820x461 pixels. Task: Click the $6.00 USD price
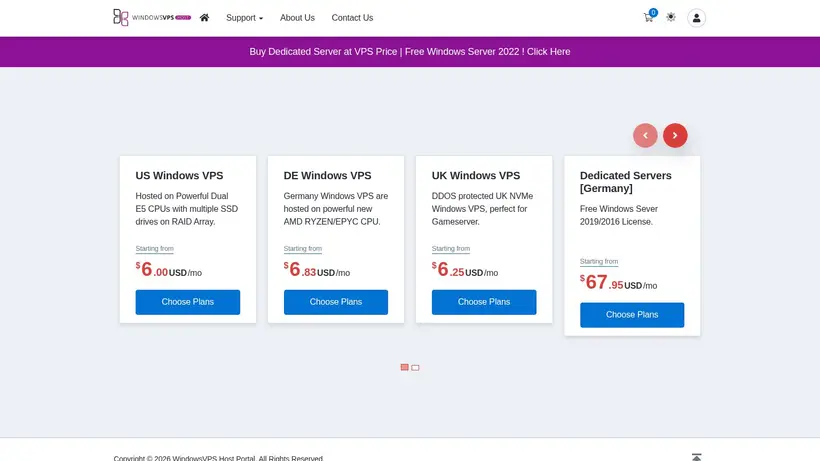click(168, 270)
